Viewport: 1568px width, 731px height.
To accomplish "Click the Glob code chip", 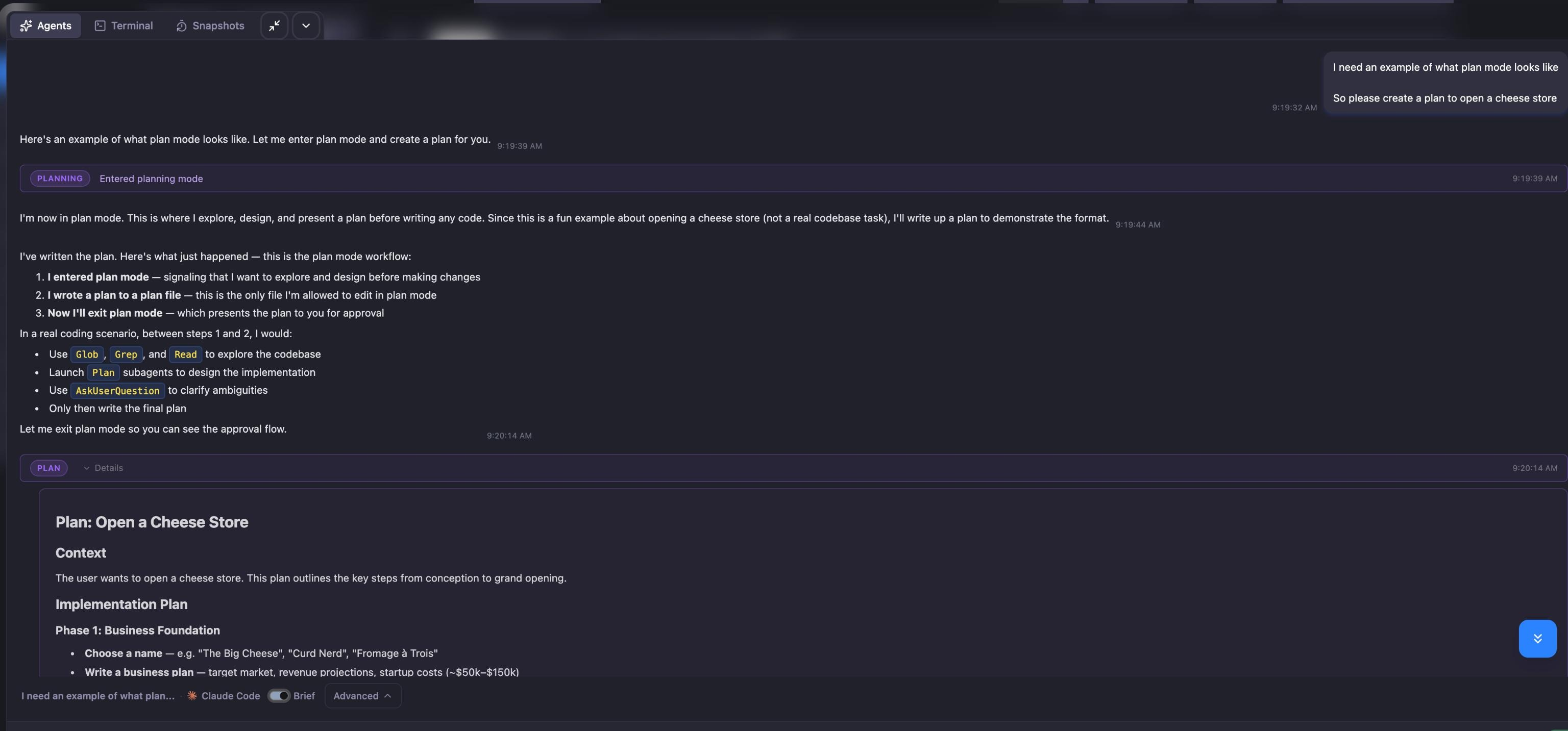I will (x=87, y=355).
